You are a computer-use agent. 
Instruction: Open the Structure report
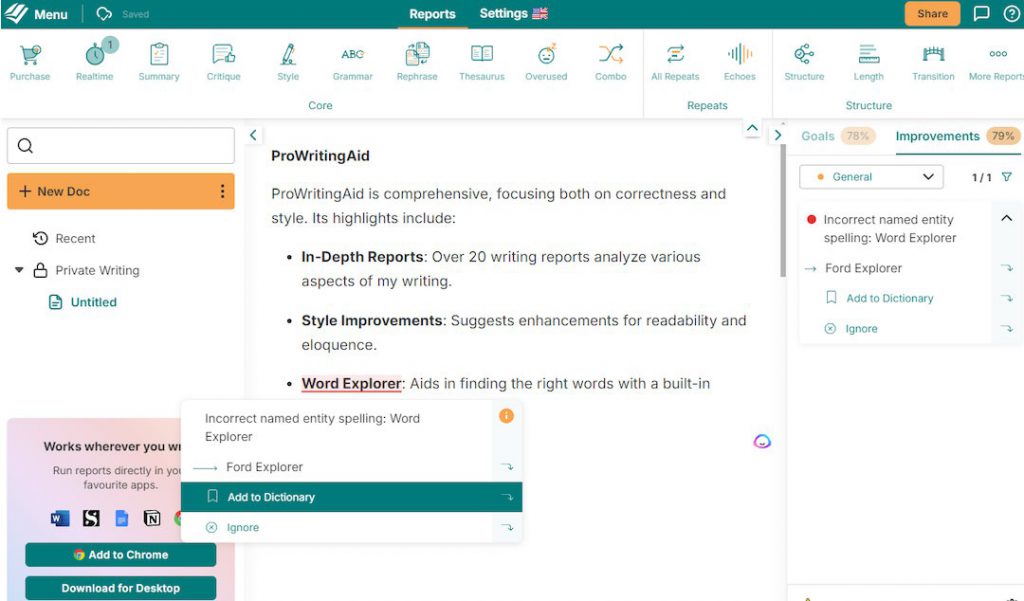coord(804,61)
